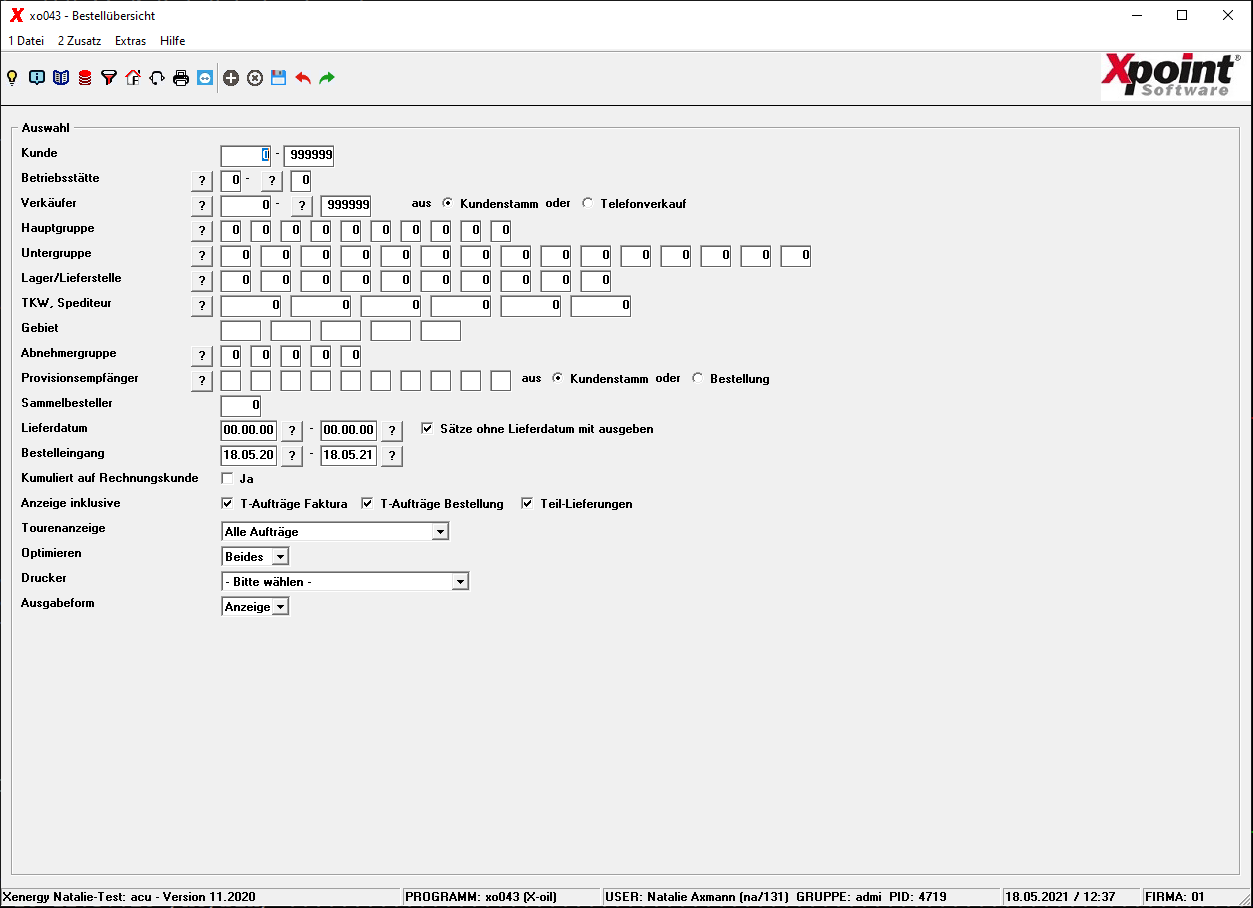Image resolution: width=1253 pixels, height=908 pixels.
Task: Open Ausgabeform Anzeige dropdown
Action: pyautogui.click(x=255, y=606)
